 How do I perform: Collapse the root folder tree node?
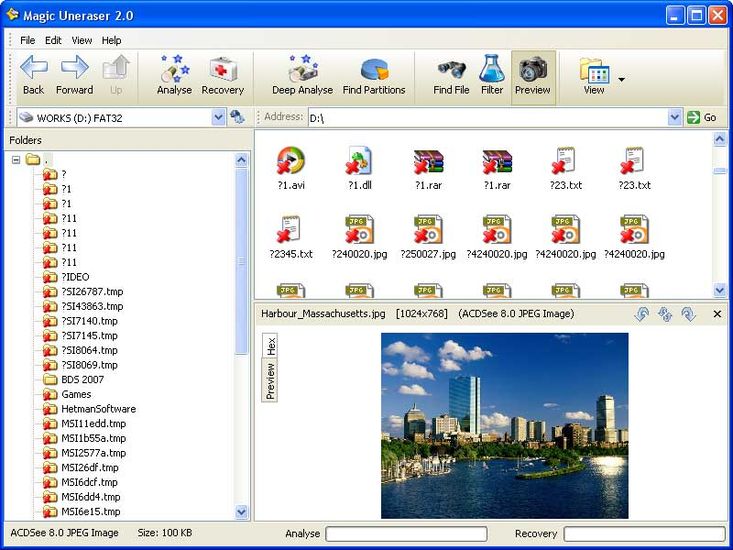click(16, 160)
